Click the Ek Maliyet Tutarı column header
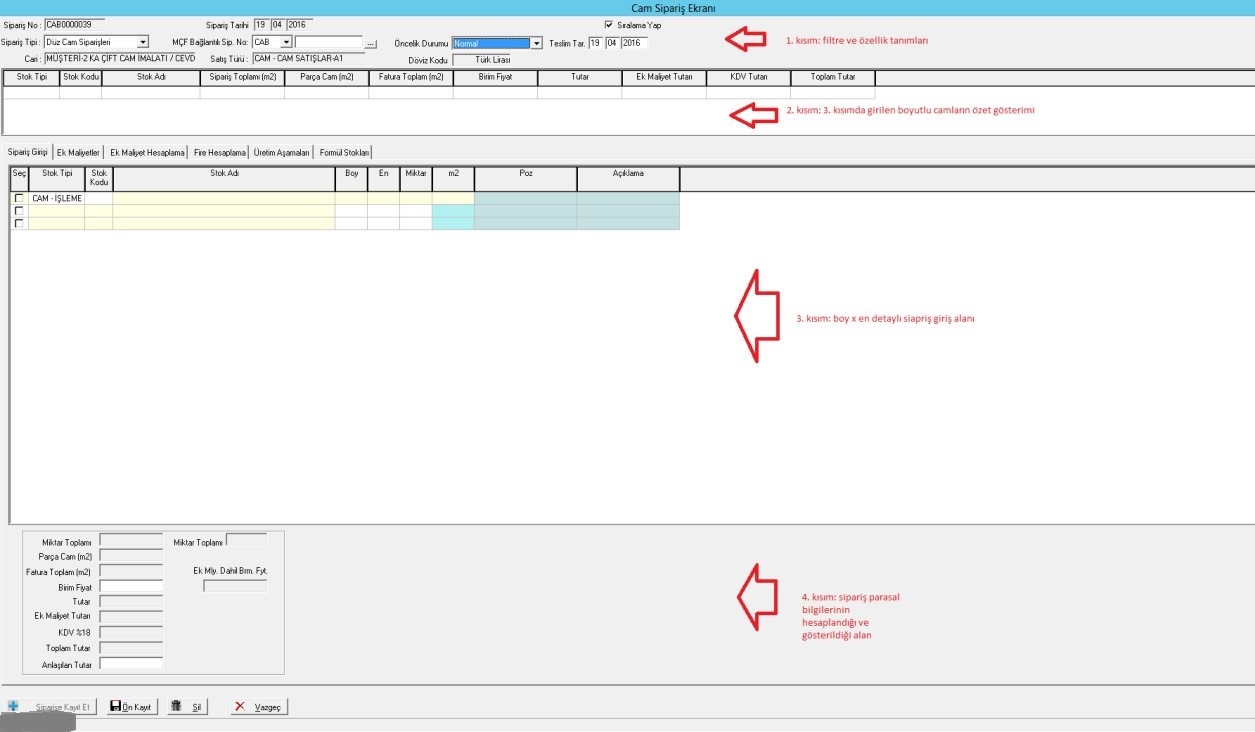 click(x=664, y=77)
